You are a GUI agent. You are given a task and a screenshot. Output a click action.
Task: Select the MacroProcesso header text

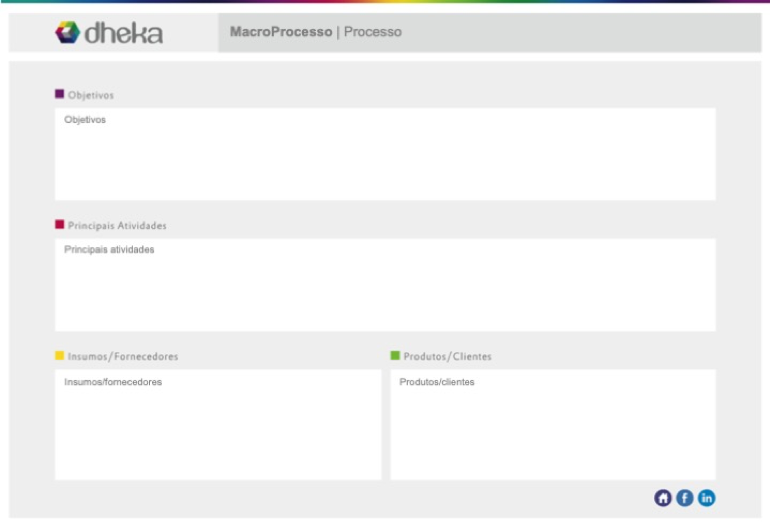coord(281,32)
